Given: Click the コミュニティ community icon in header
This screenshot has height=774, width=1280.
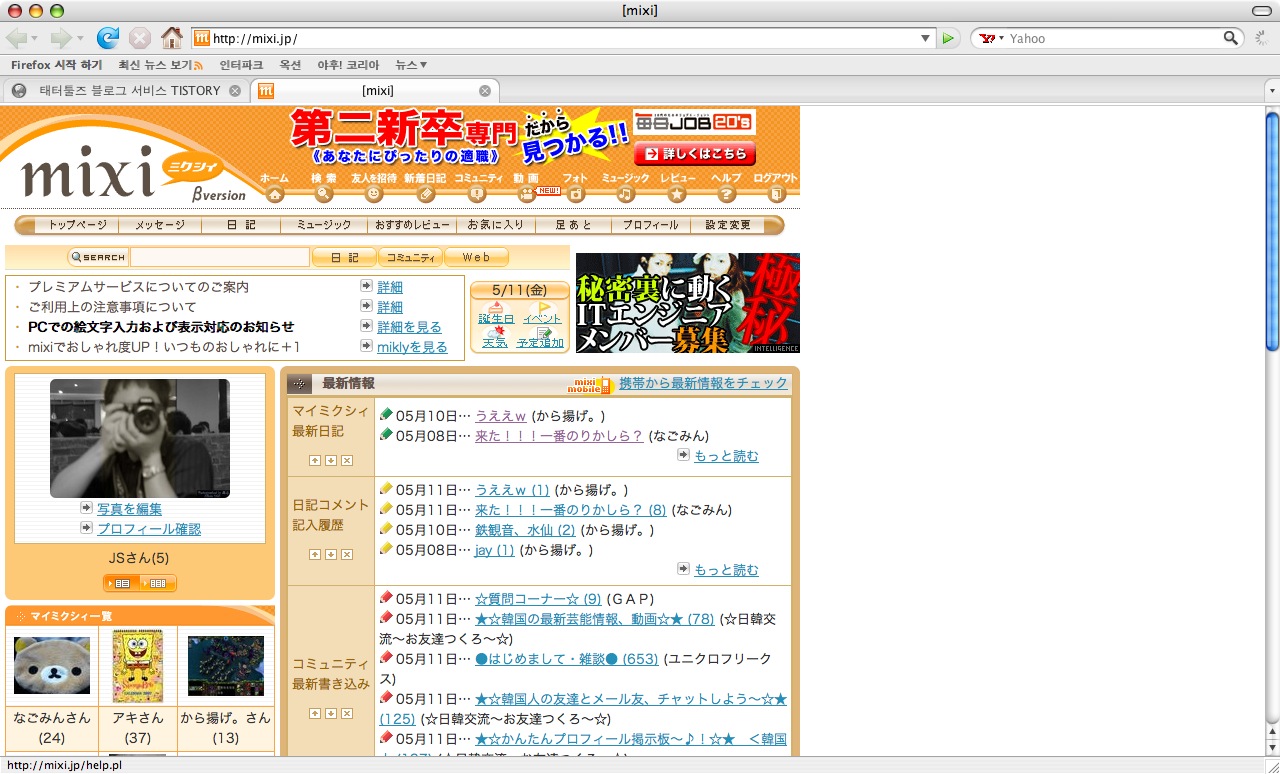Looking at the screenshot, I should point(477,194).
